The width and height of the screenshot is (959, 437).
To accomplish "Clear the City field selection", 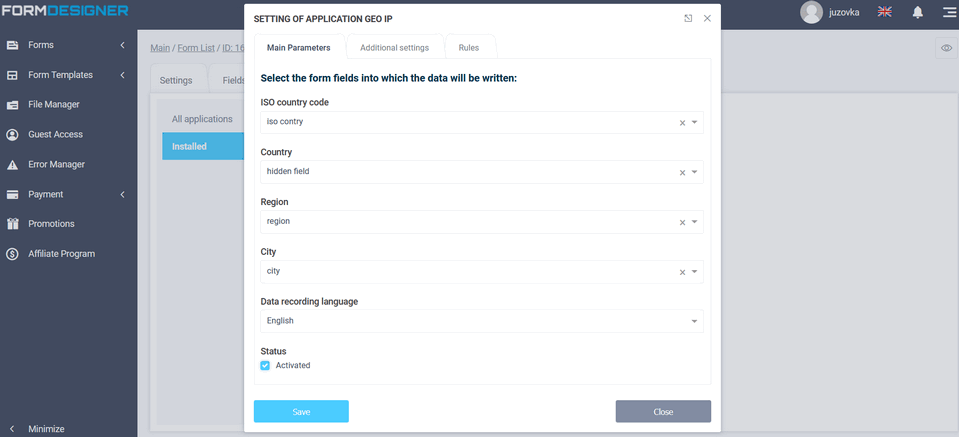I will [x=682, y=272].
